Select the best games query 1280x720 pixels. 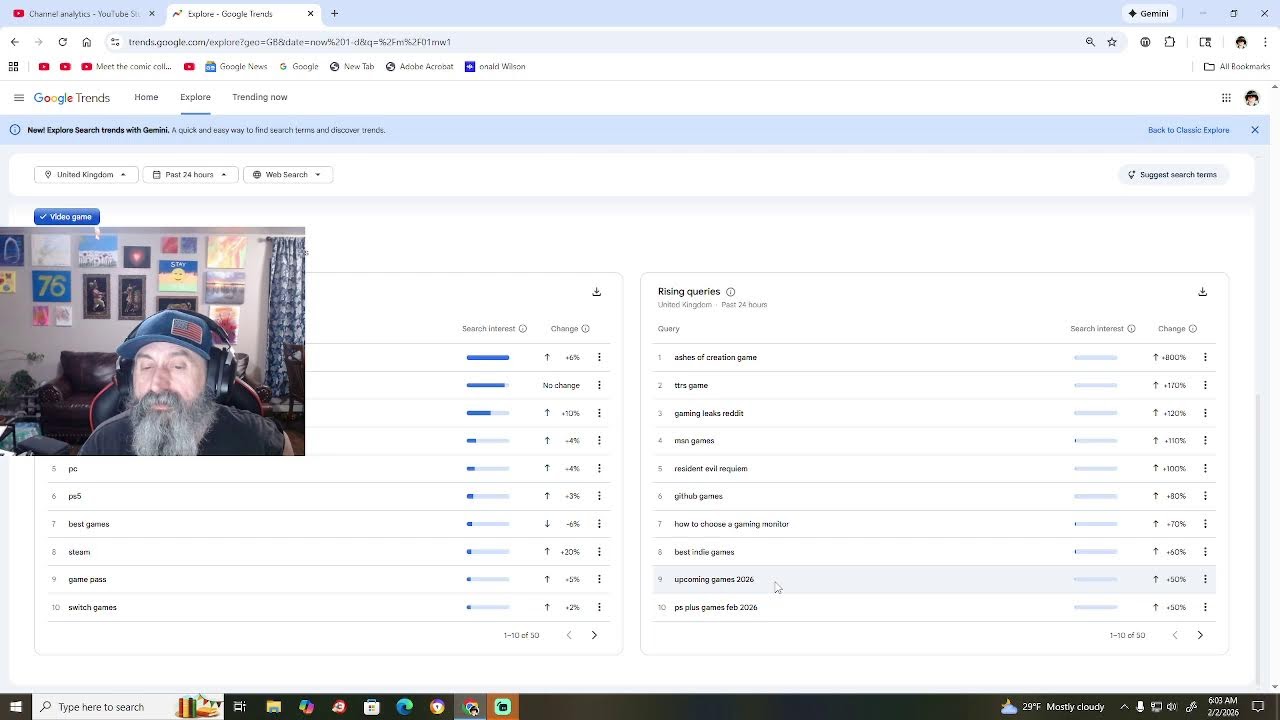(88, 524)
